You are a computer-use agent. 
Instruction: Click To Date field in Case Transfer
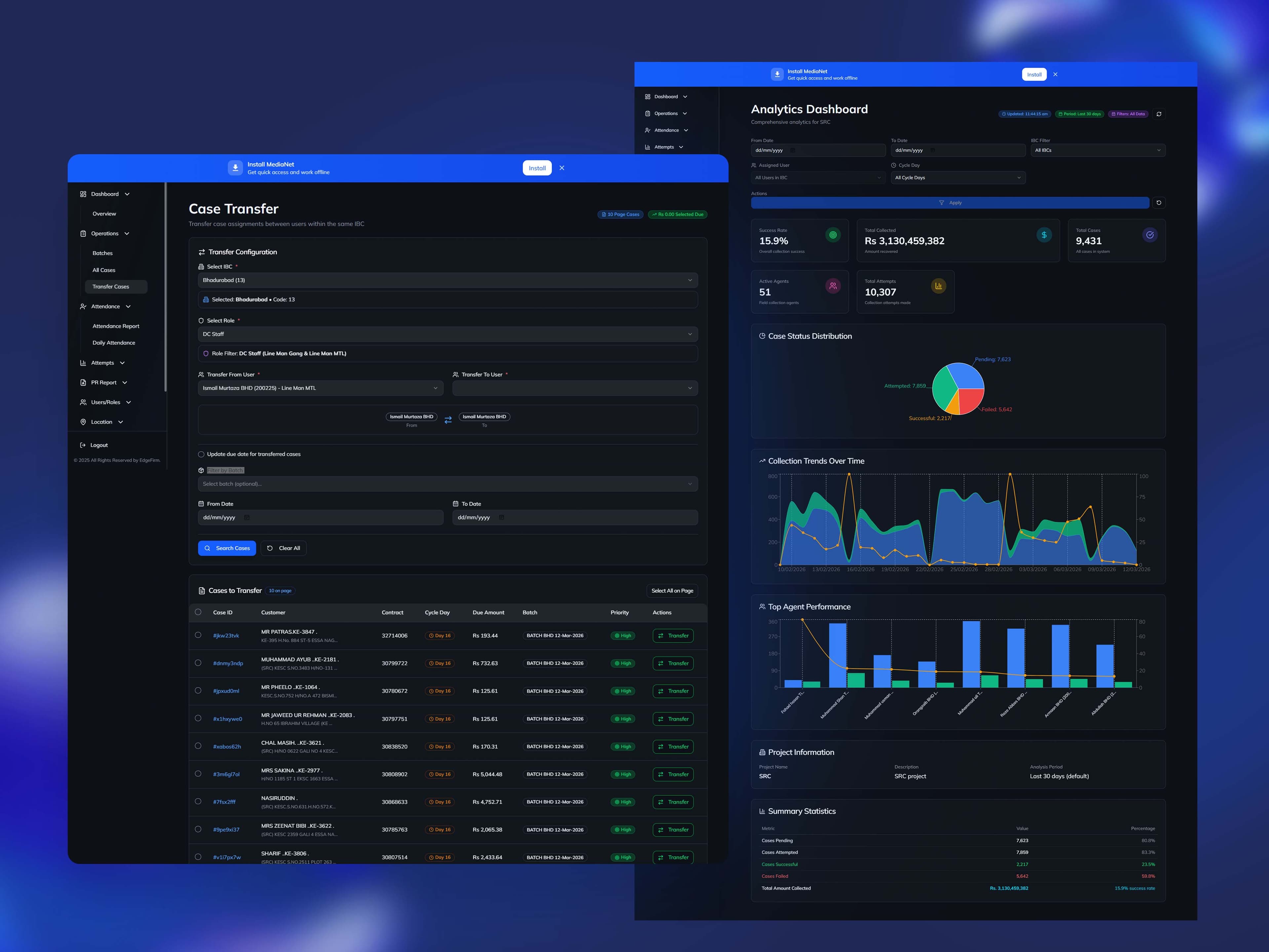coord(575,517)
